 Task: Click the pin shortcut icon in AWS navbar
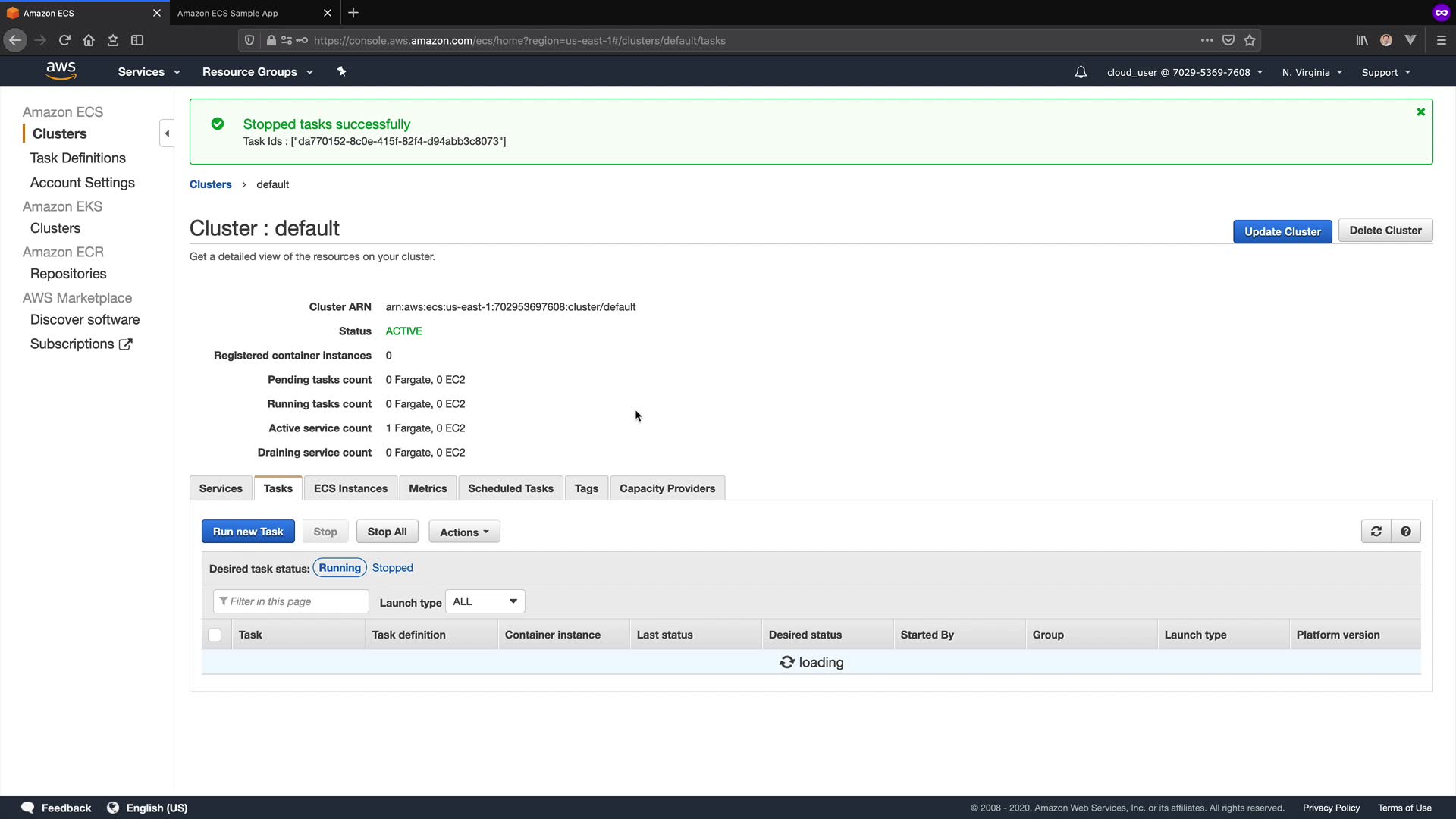tap(341, 71)
